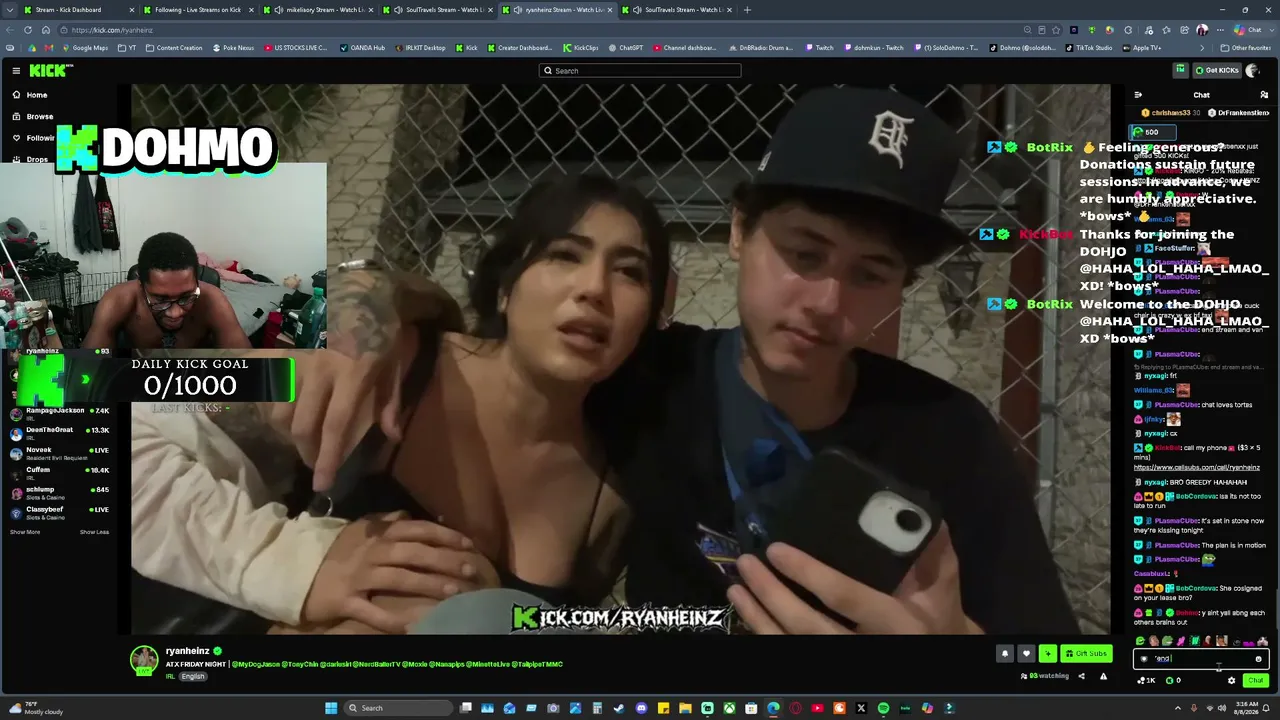Screen dimensions: 1280x720
Task: Open the callsubs.com link in chat
Action: pyautogui.click(x=1197, y=467)
